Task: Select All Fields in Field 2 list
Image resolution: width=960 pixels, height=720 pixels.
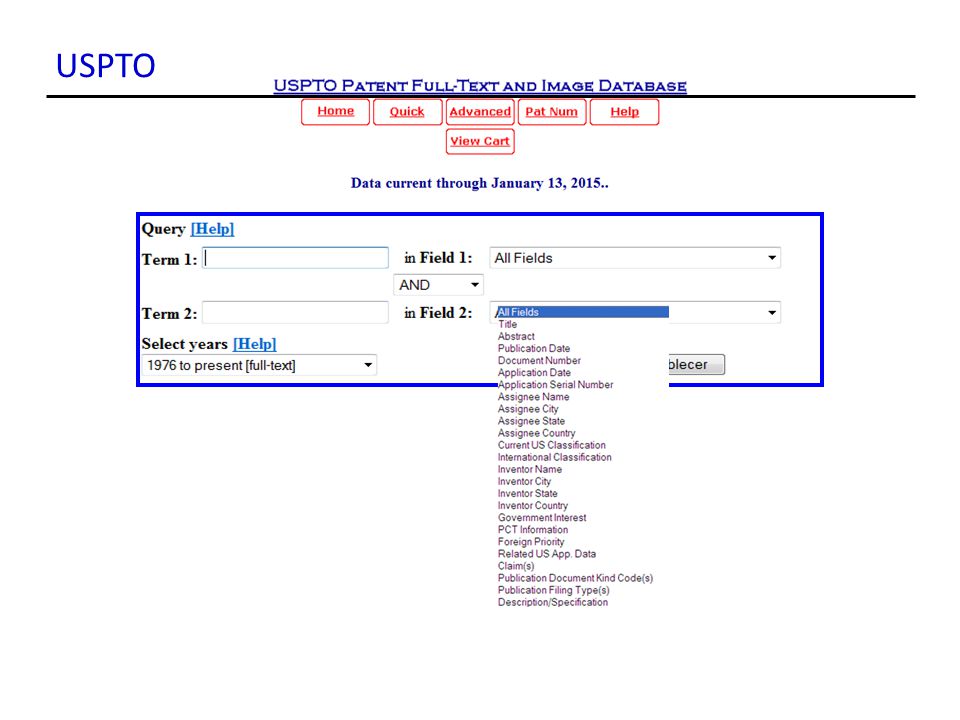Action: point(582,312)
